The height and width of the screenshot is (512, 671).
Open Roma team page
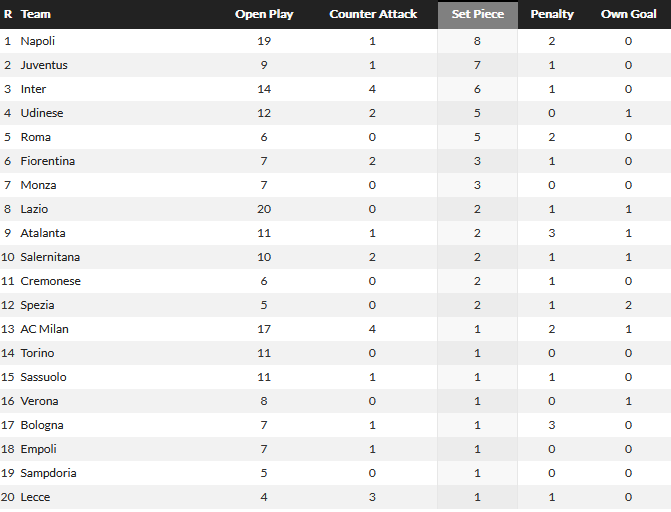[x=35, y=137]
